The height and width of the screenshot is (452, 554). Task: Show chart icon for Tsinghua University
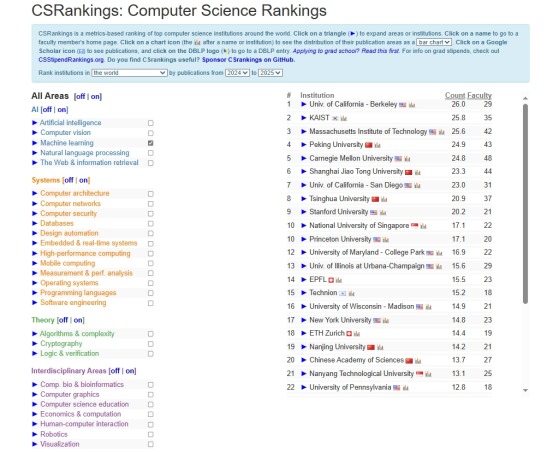click(x=384, y=199)
